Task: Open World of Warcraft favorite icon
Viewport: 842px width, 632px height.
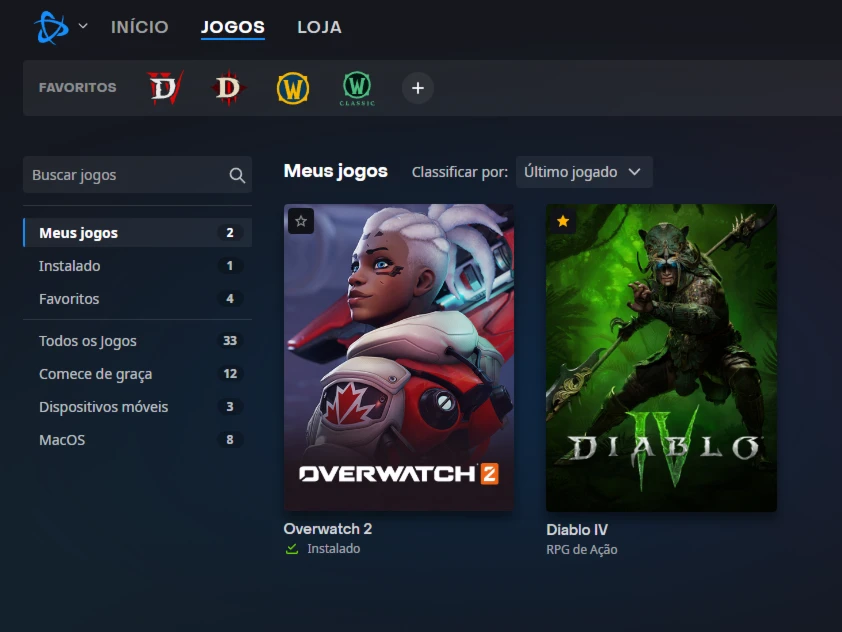Action: click(293, 88)
